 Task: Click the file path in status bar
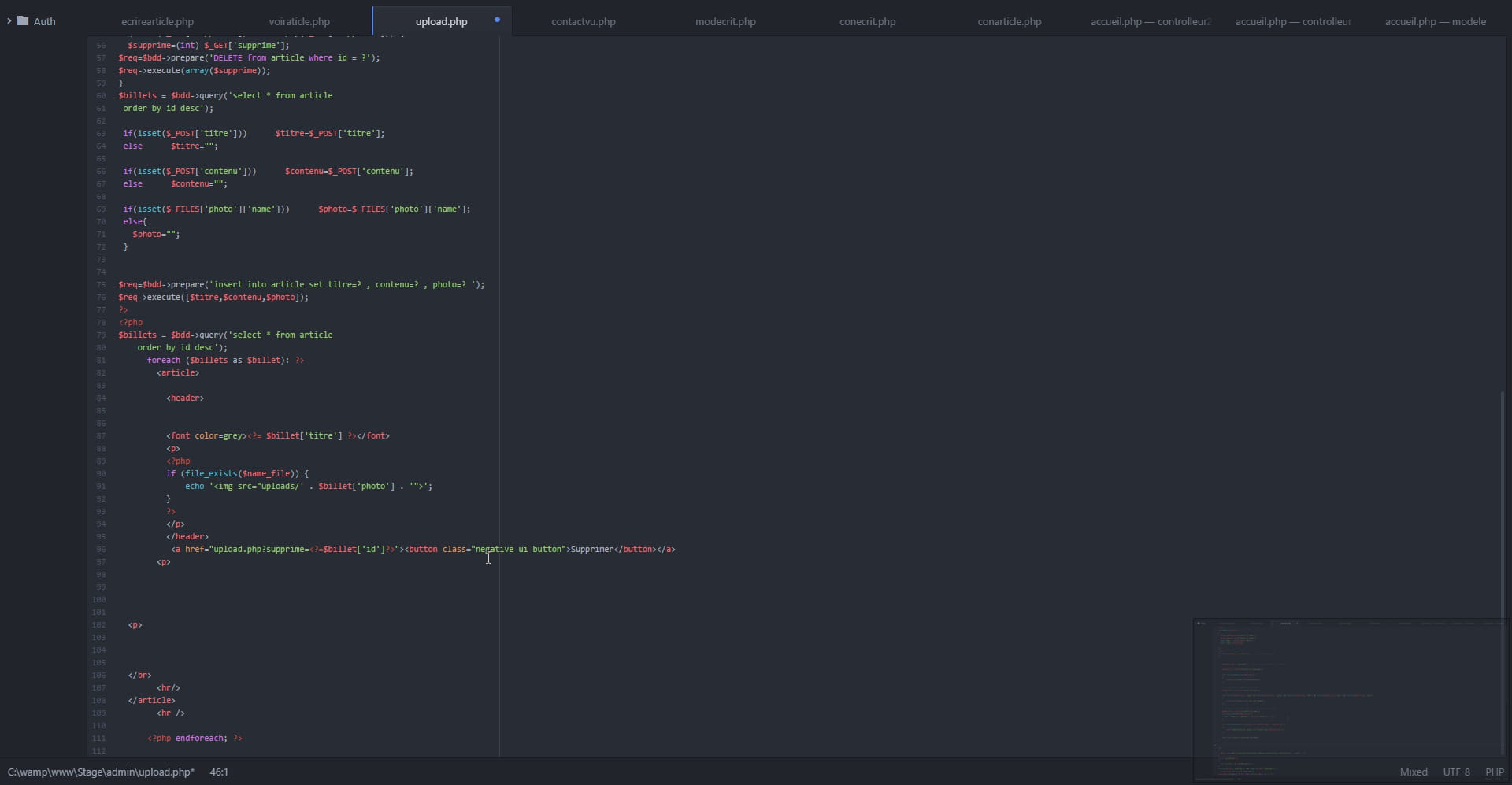point(101,772)
